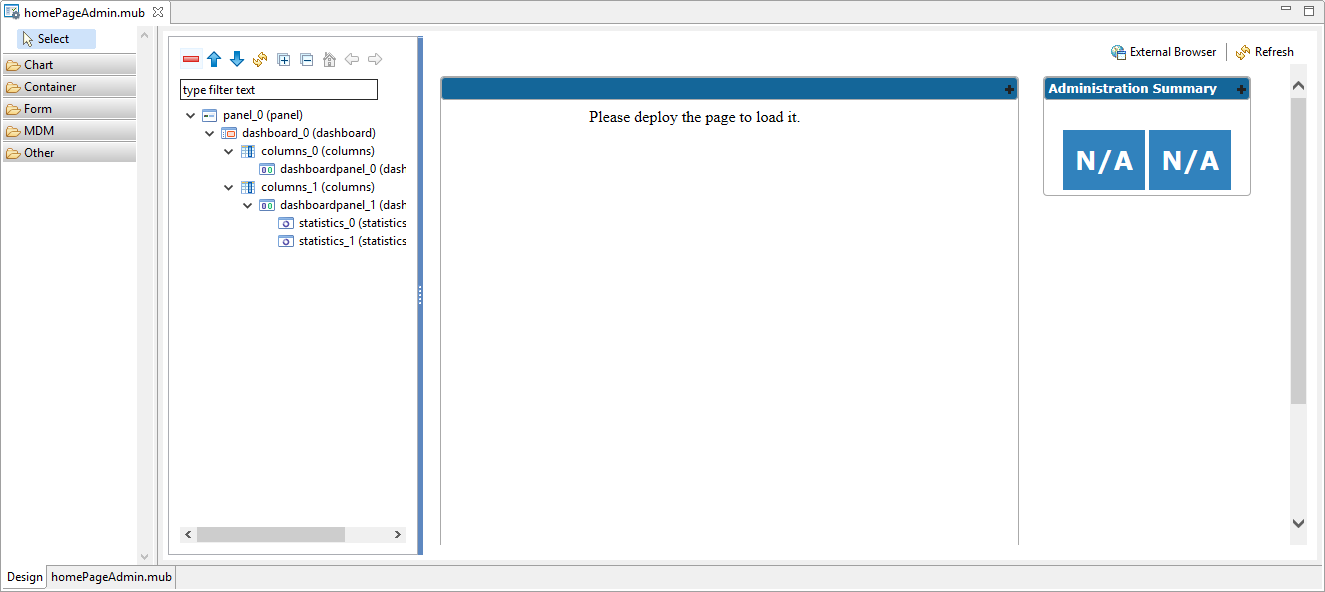Viewport: 1325px width, 592px height.
Task: Collapse all tree nodes with the minus icon
Action: [307, 59]
